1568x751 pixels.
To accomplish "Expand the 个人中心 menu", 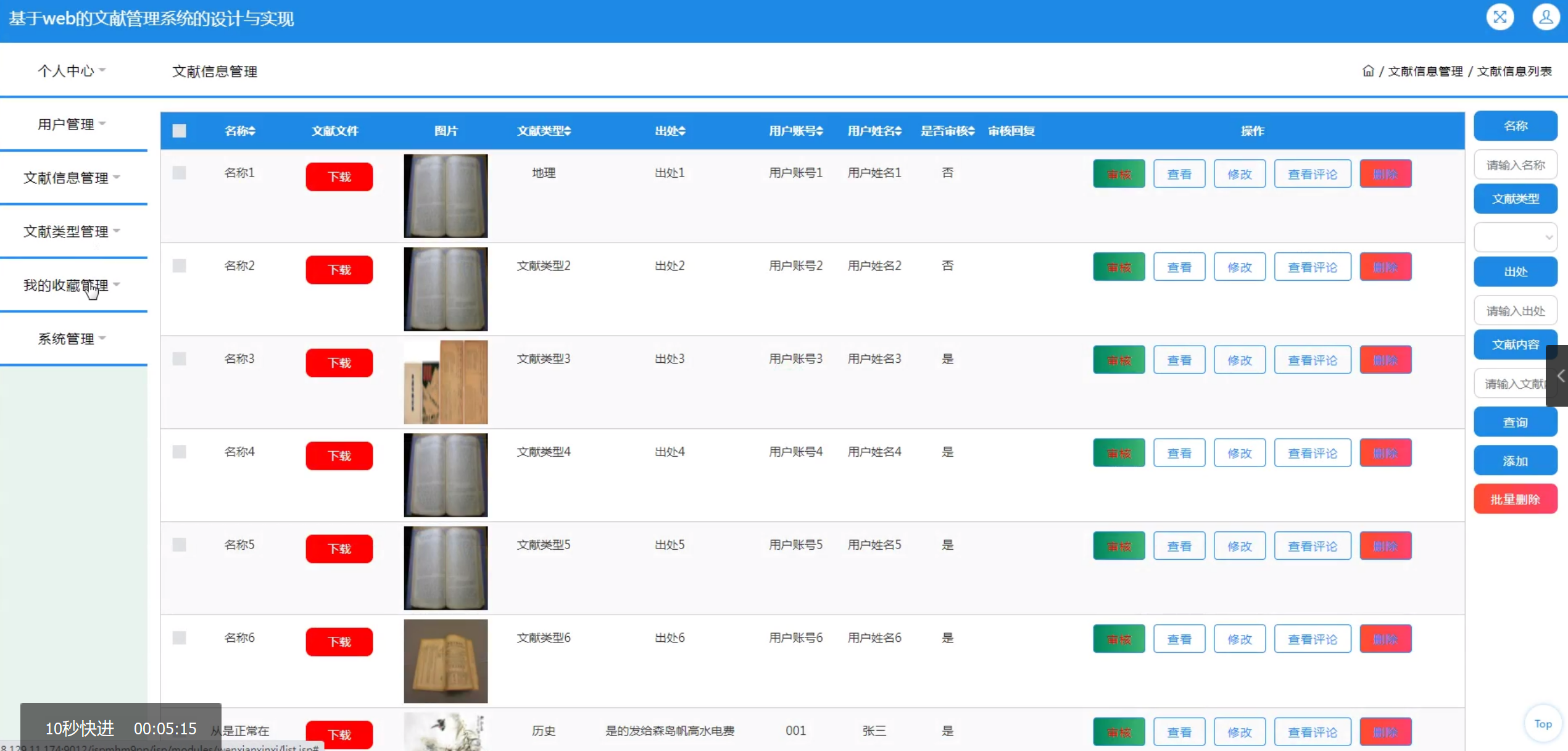I will point(72,71).
